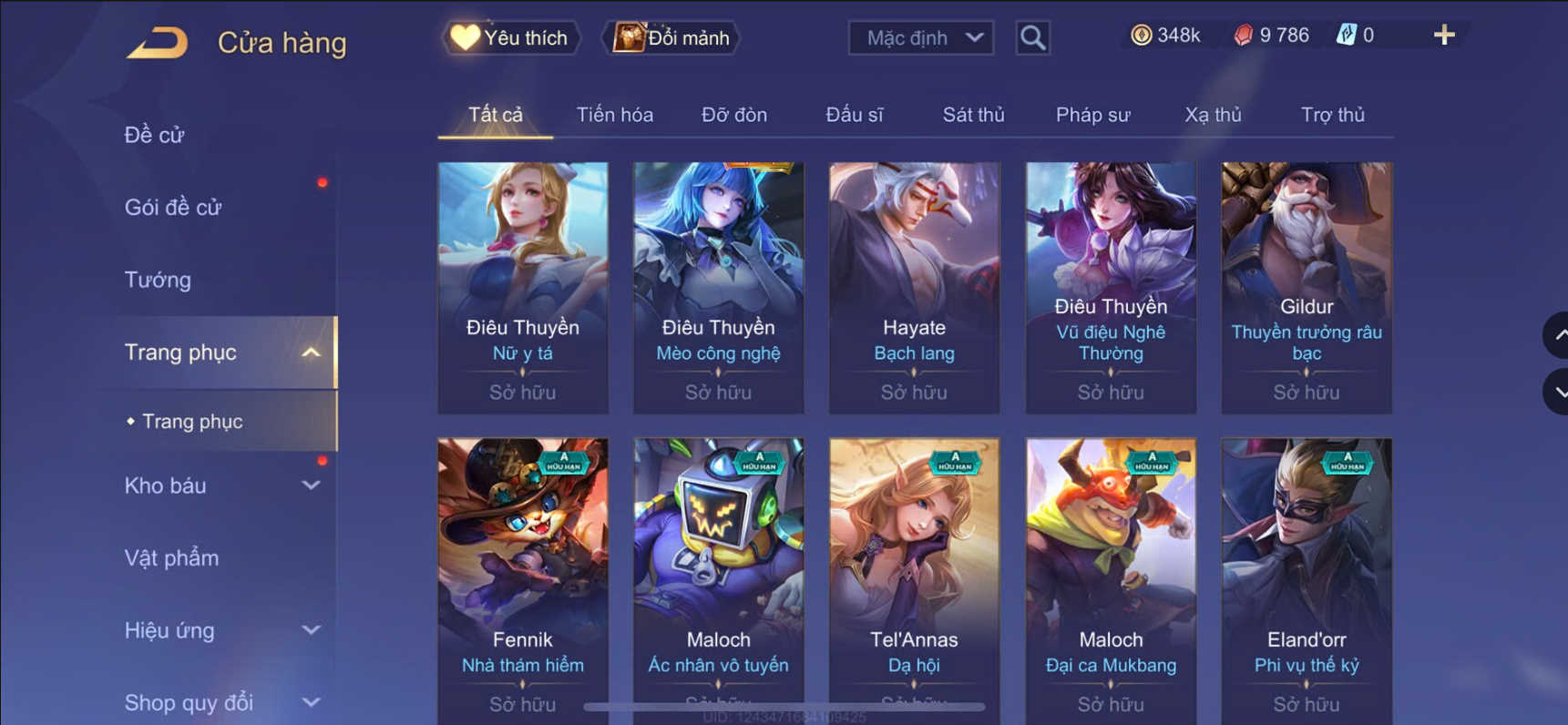Tap the gold coin icon showing 348k
The height and width of the screenshot is (725, 1568).
(1141, 35)
